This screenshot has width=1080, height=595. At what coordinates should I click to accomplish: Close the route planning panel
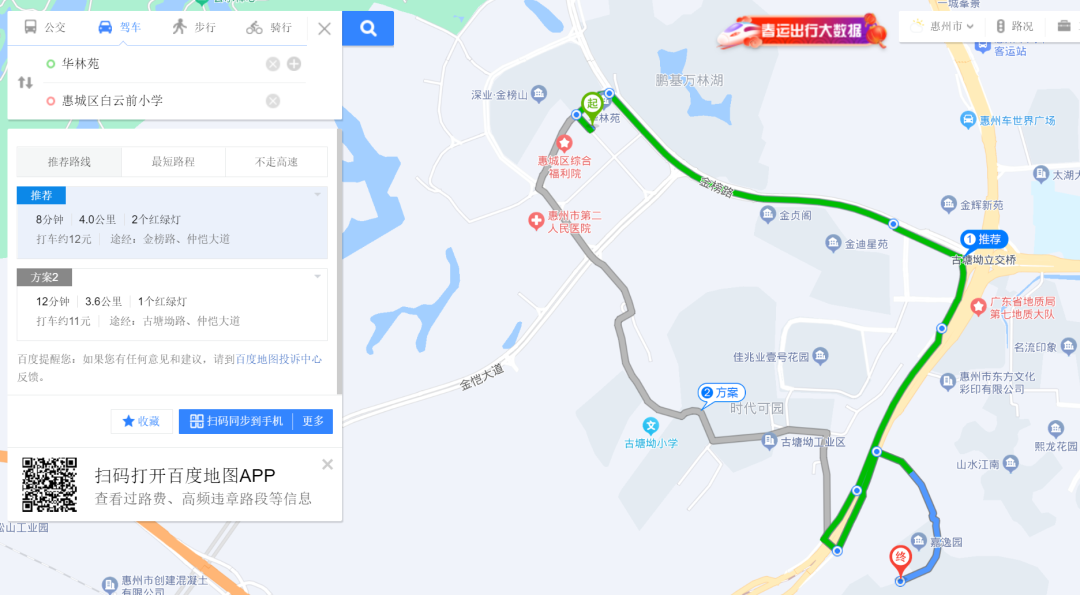[324, 29]
